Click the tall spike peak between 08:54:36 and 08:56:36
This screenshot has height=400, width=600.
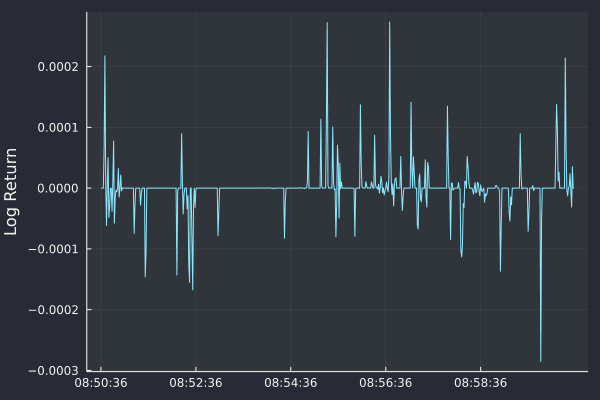tap(326, 24)
